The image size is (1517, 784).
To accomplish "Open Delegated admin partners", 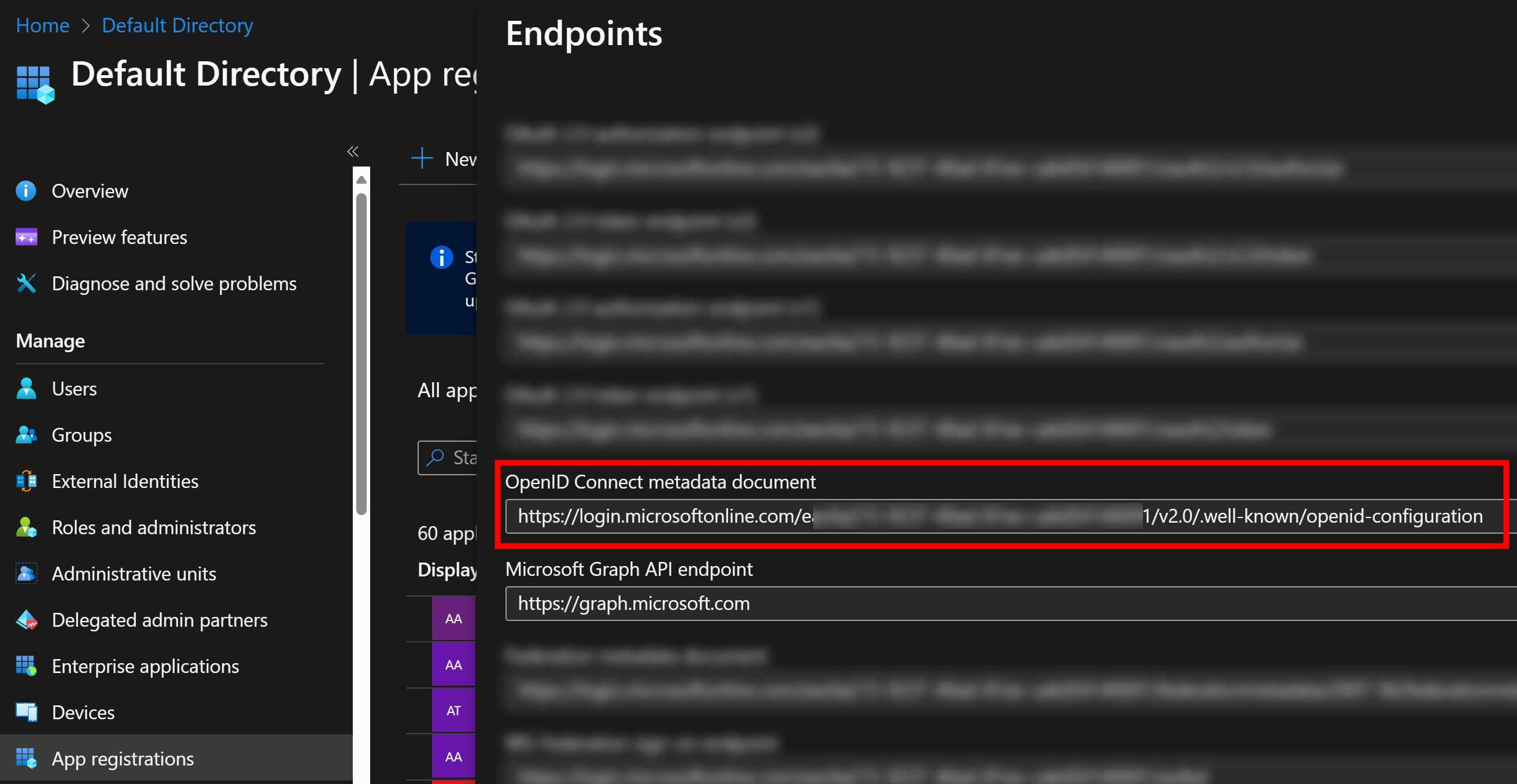I will pyautogui.click(x=160, y=620).
